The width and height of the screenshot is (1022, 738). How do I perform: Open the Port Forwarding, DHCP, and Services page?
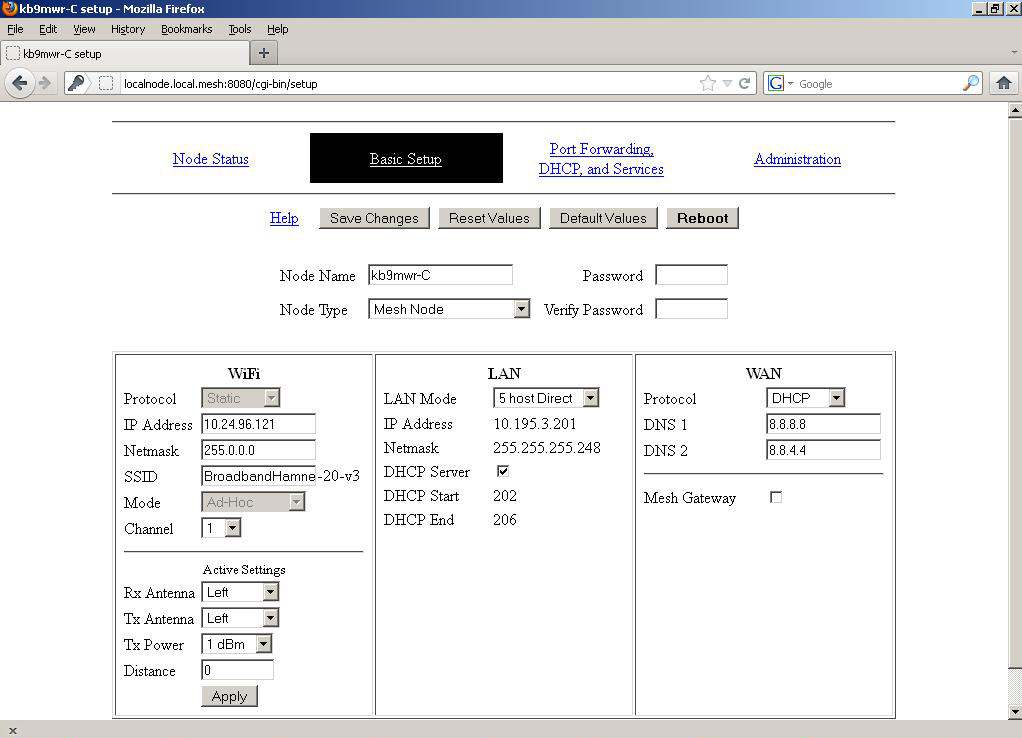coord(601,159)
